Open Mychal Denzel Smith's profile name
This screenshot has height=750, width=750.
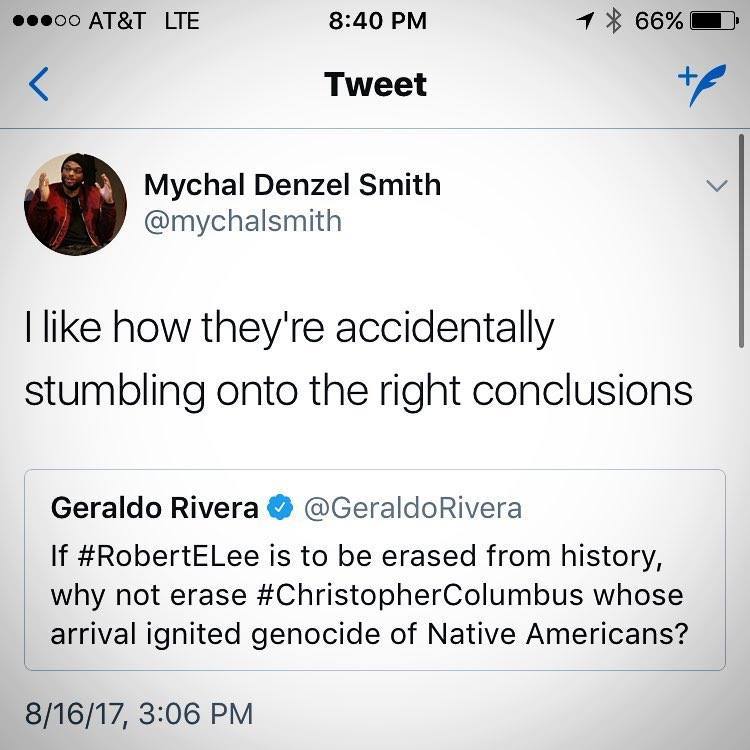292,185
